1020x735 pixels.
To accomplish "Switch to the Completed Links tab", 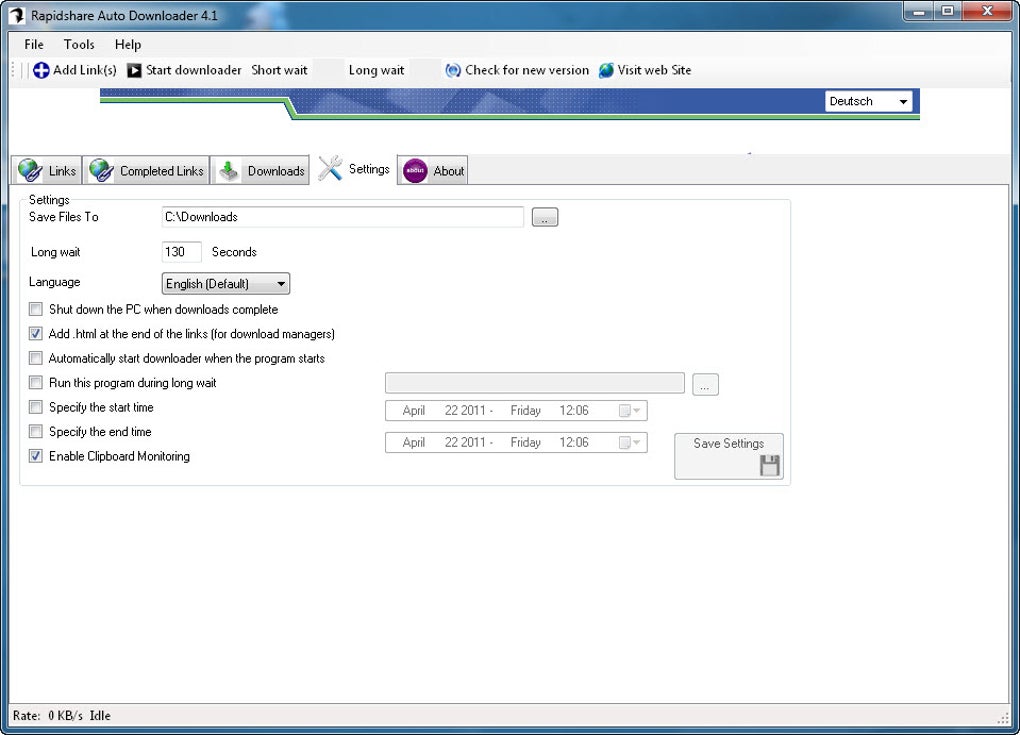I will 146,170.
